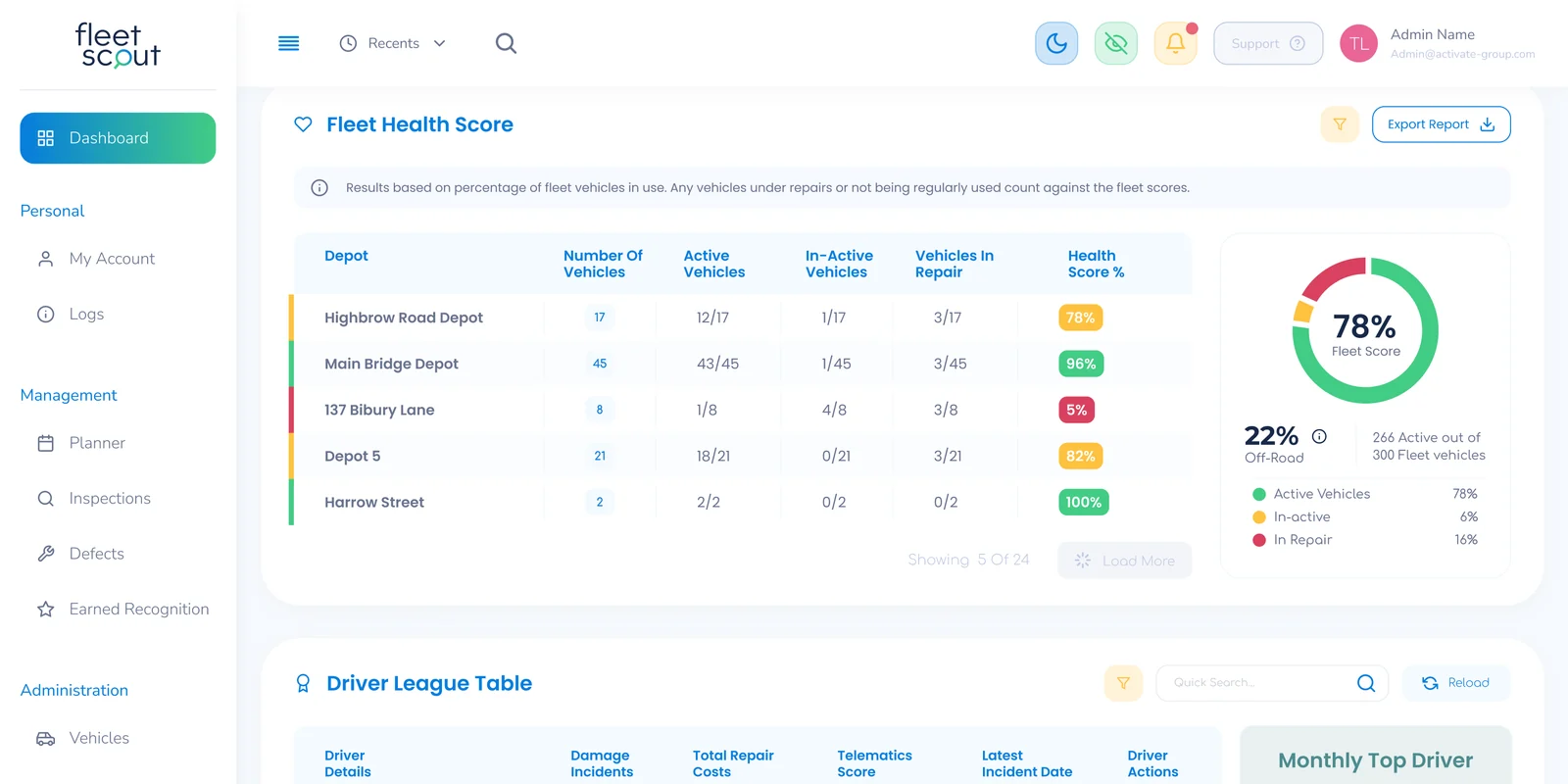The width and height of the screenshot is (1568, 784).
Task: Click Health Score % column header
Action: tap(1096, 264)
